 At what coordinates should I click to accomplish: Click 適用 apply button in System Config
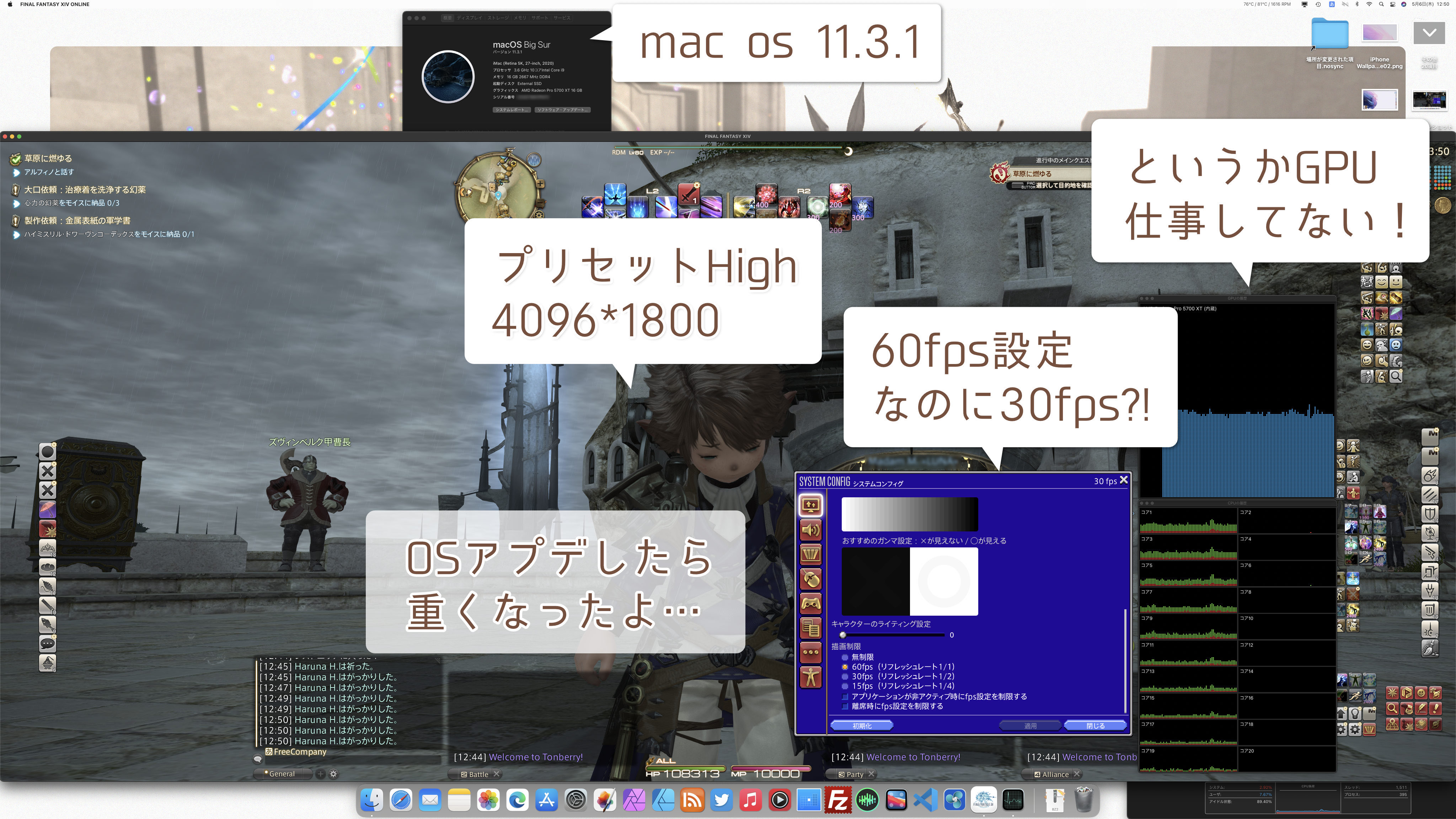coord(1031,726)
